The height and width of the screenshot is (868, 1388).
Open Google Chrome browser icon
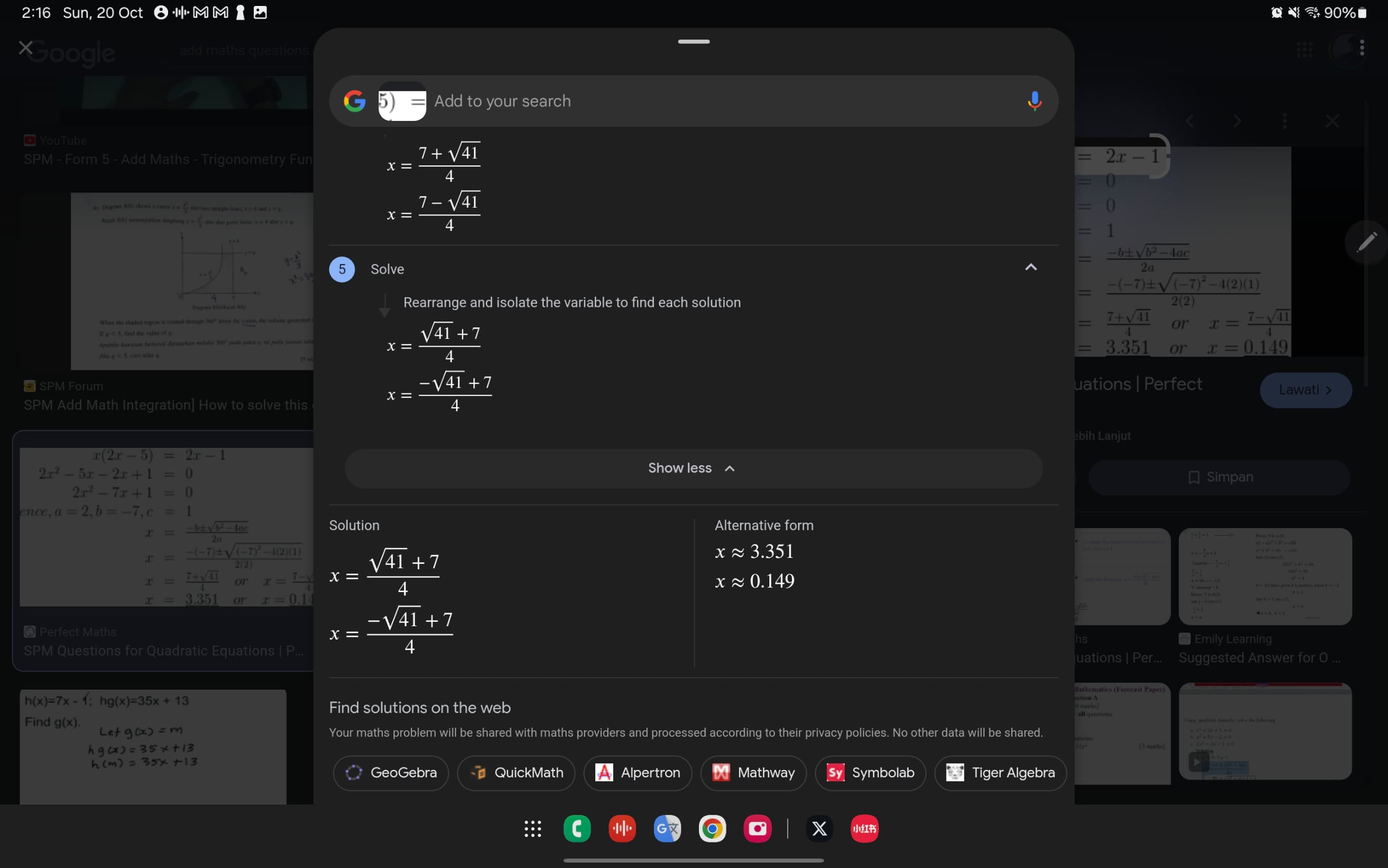(711, 827)
